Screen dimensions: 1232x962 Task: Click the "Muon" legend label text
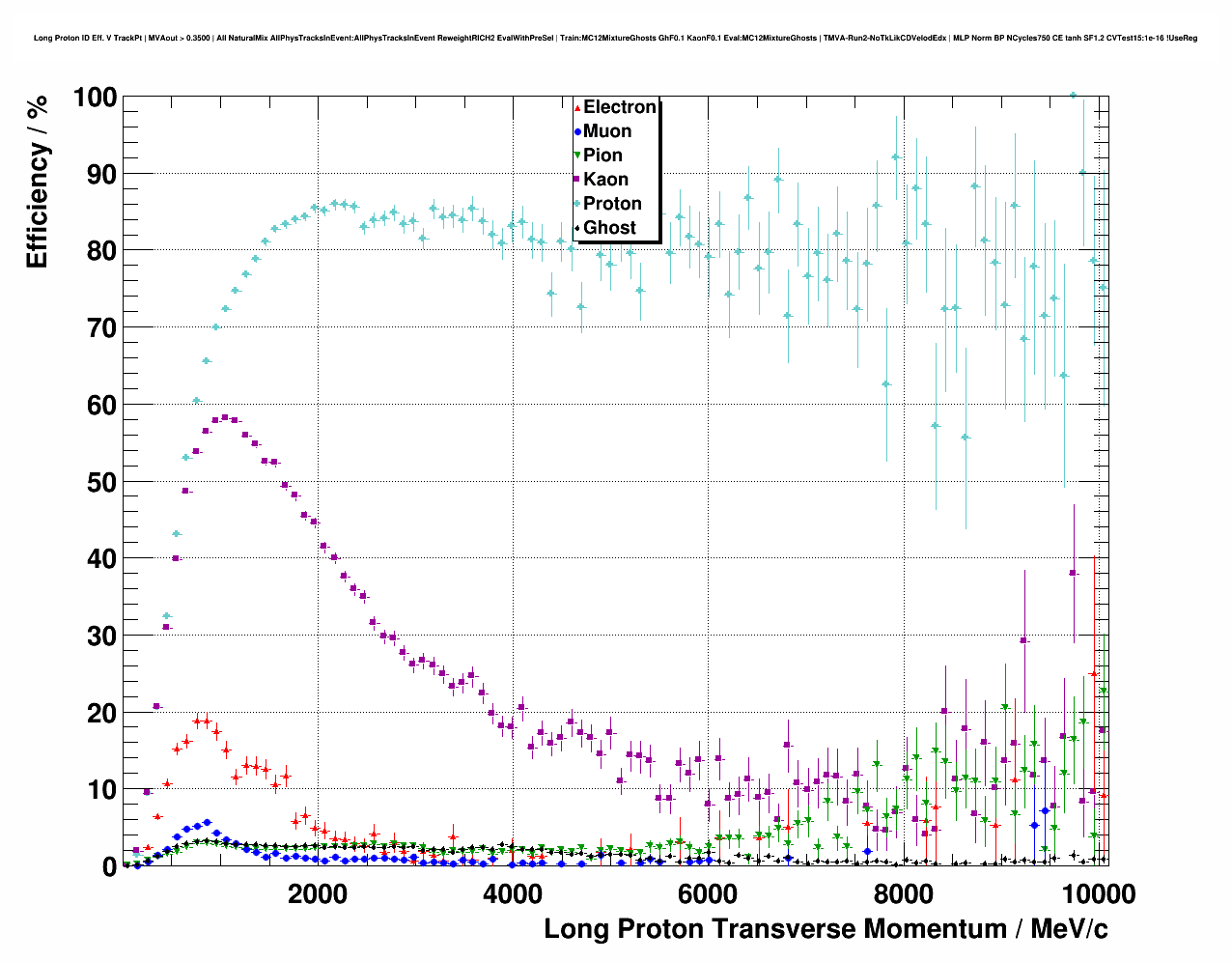[607, 131]
